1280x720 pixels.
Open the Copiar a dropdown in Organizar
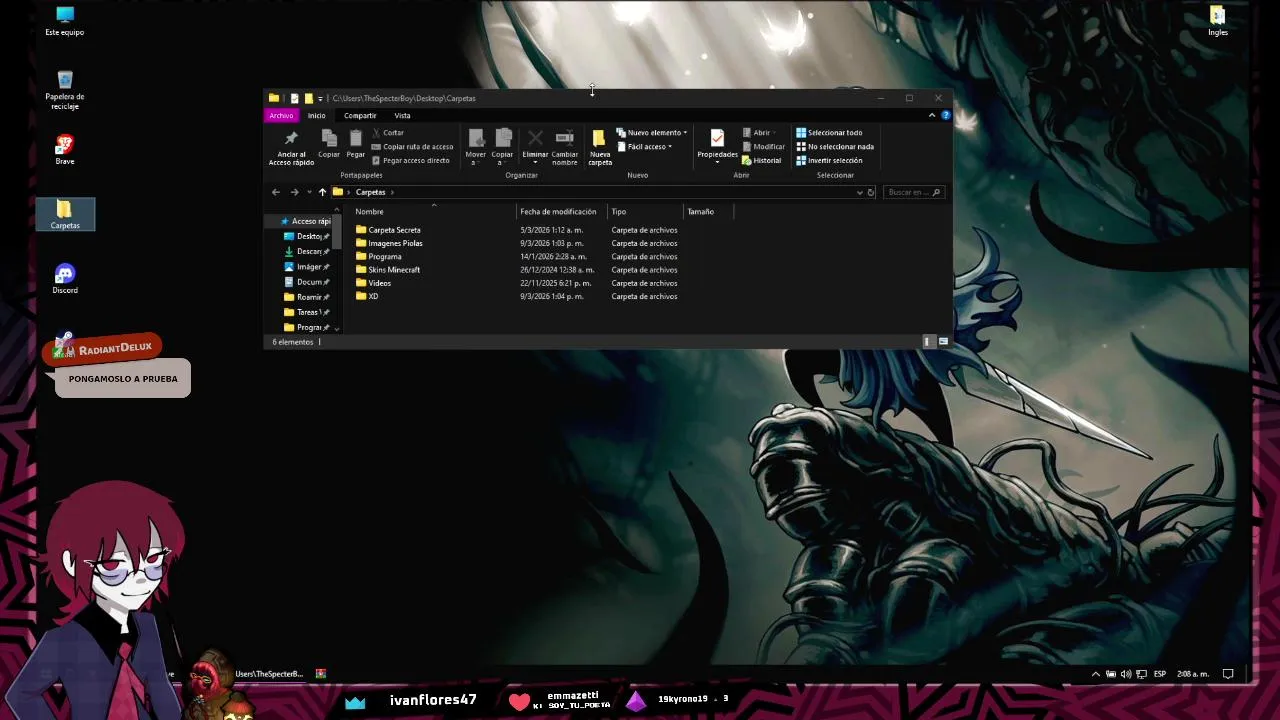tap(503, 147)
